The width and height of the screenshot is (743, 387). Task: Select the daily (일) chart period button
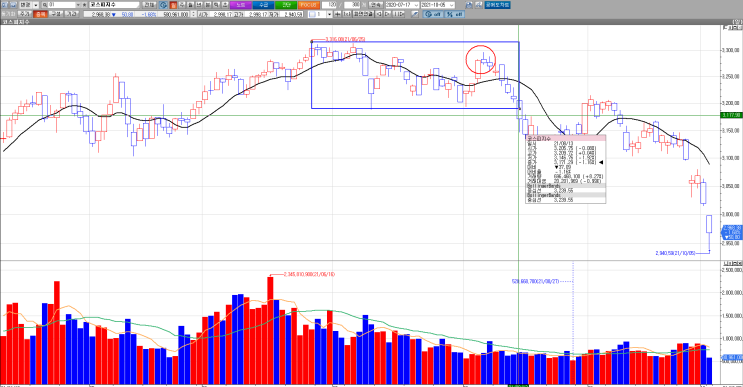pyautogui.click(x=173, y=5)
